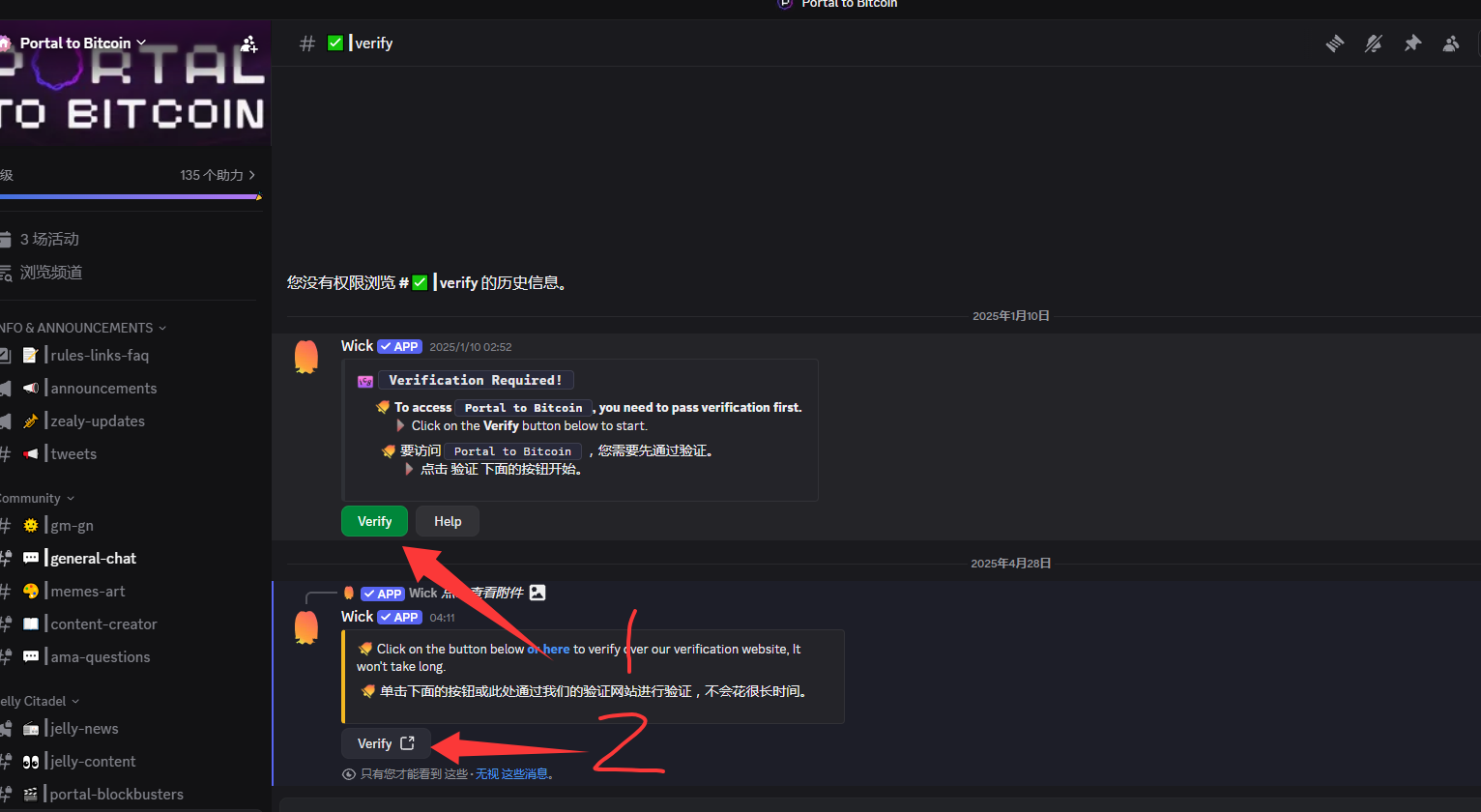Show pinned messages via pin icon

coord(1412,43)
